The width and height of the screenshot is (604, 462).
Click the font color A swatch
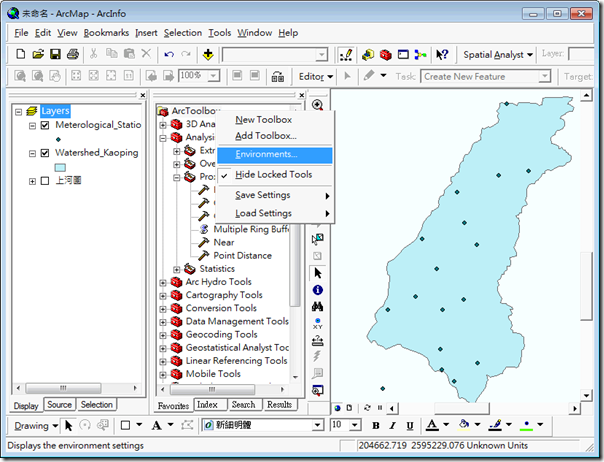432,425
